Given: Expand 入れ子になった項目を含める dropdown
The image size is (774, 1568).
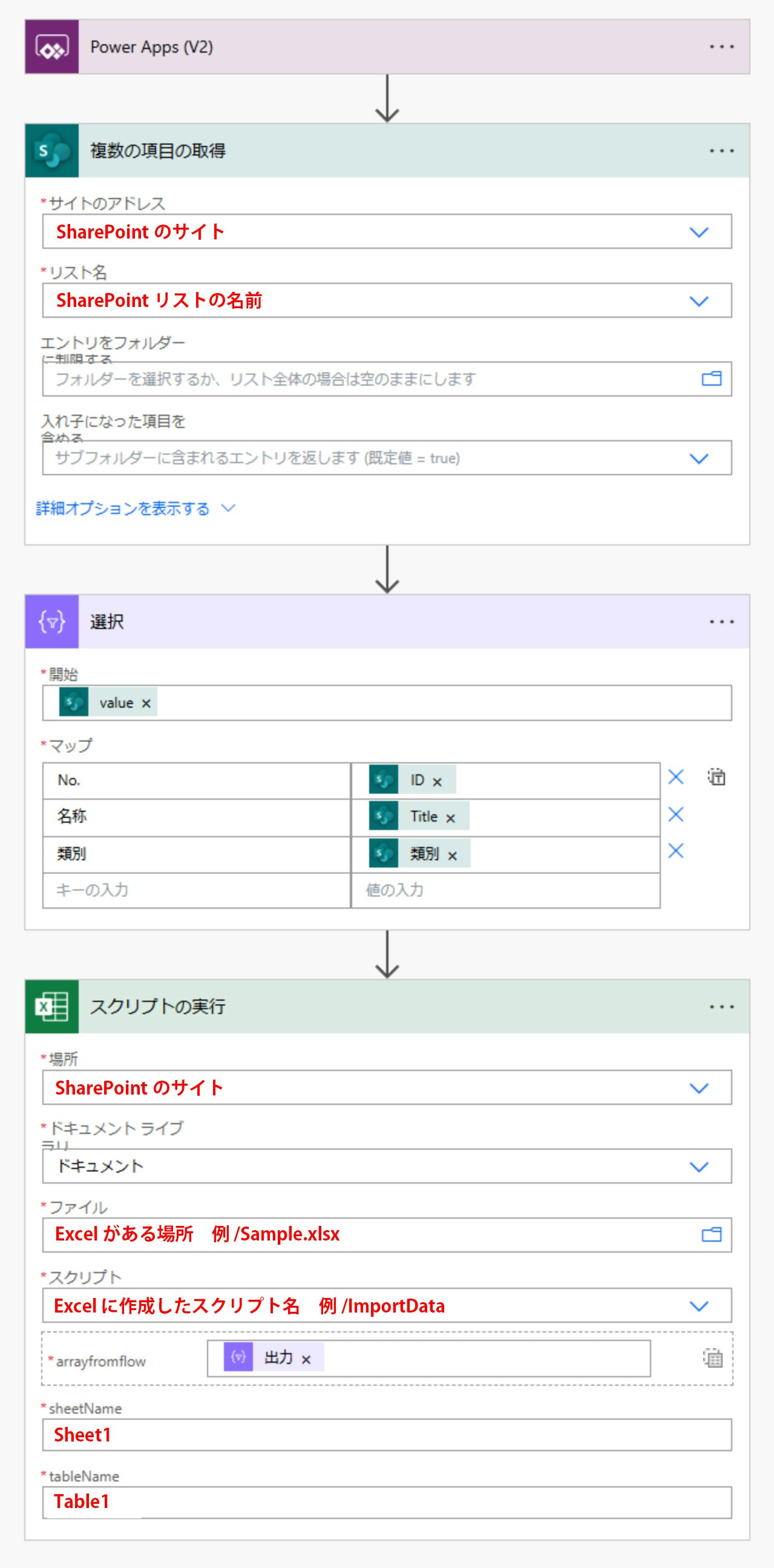Looking at the screenshot, I should (698, 458).
